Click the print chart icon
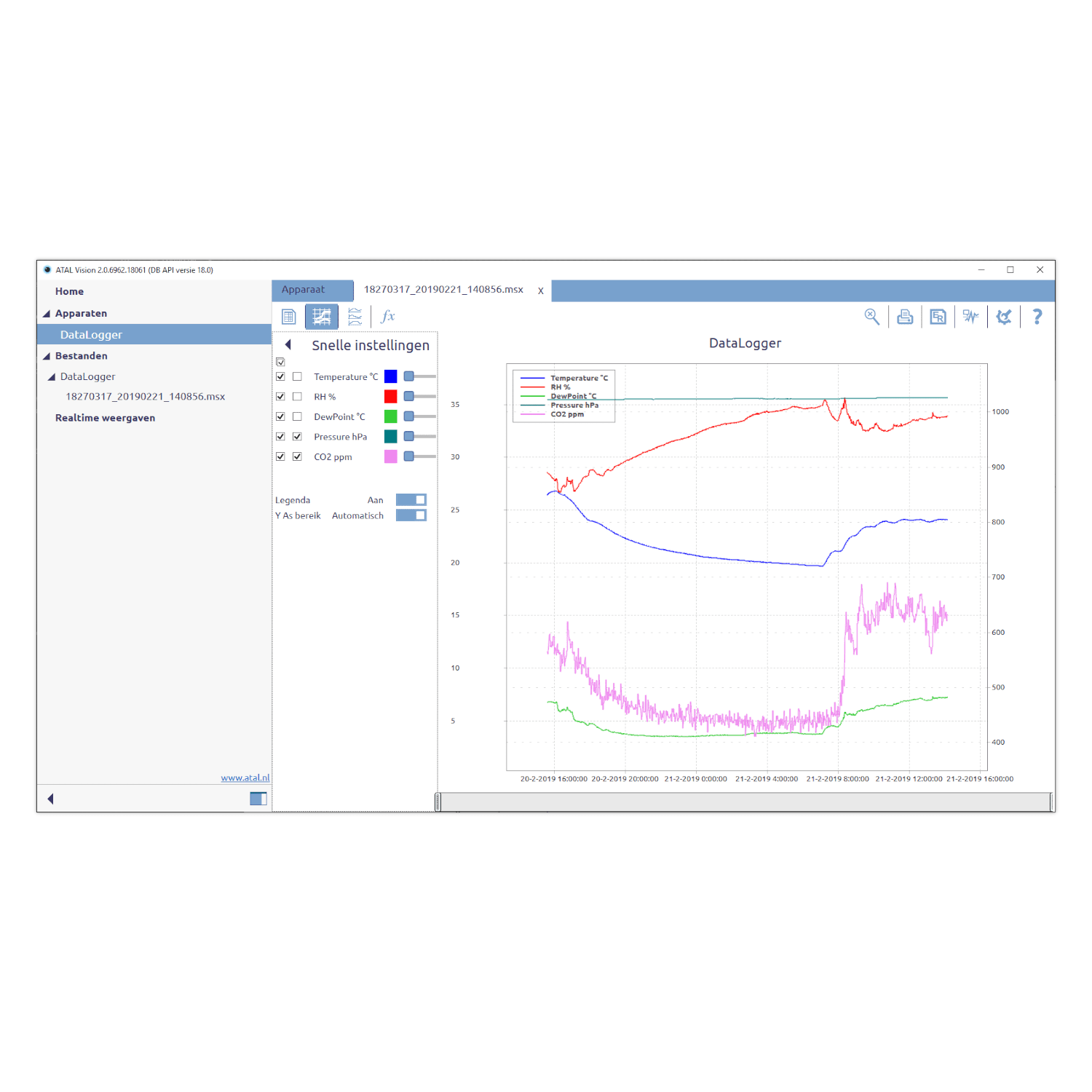Screen dimensions: 1092x1092 tap(905, 317)
